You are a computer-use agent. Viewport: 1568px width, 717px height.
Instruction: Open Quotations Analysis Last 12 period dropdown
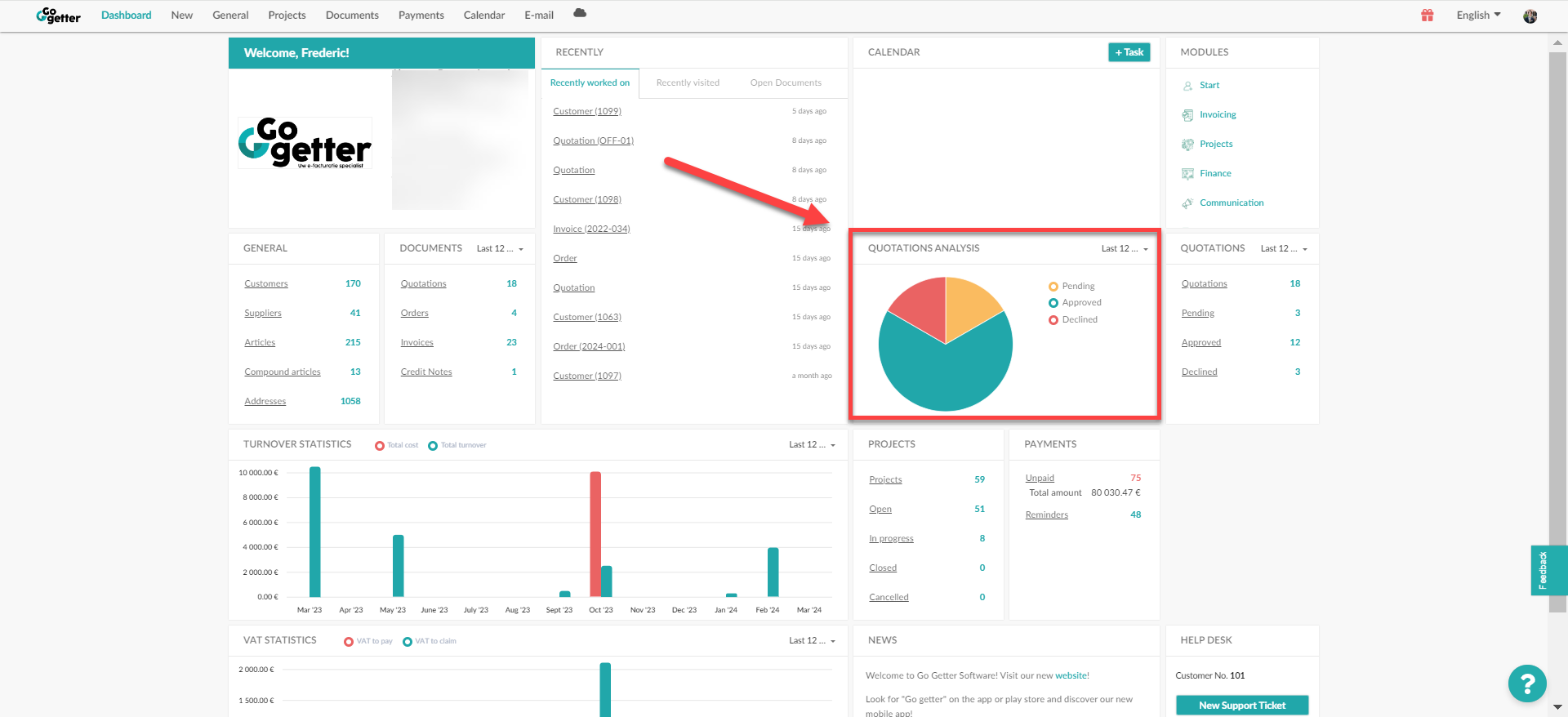[x=1125, y=249]
